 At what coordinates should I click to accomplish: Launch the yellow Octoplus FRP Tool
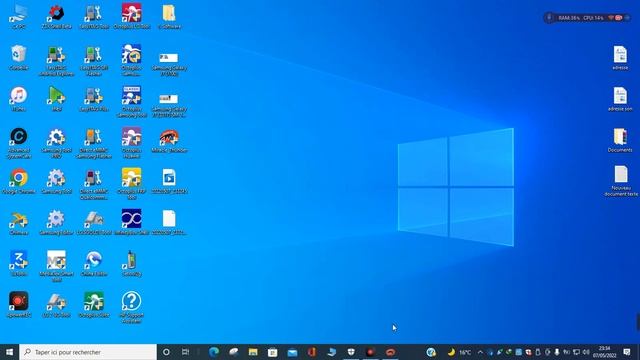[x=131, y=184]
